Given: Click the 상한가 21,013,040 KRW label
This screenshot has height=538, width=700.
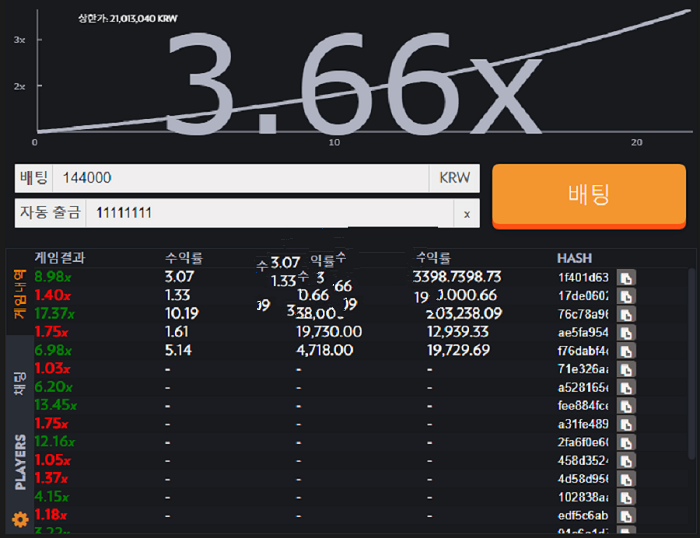Looking at the screenshot, I should tap(128, 19).
